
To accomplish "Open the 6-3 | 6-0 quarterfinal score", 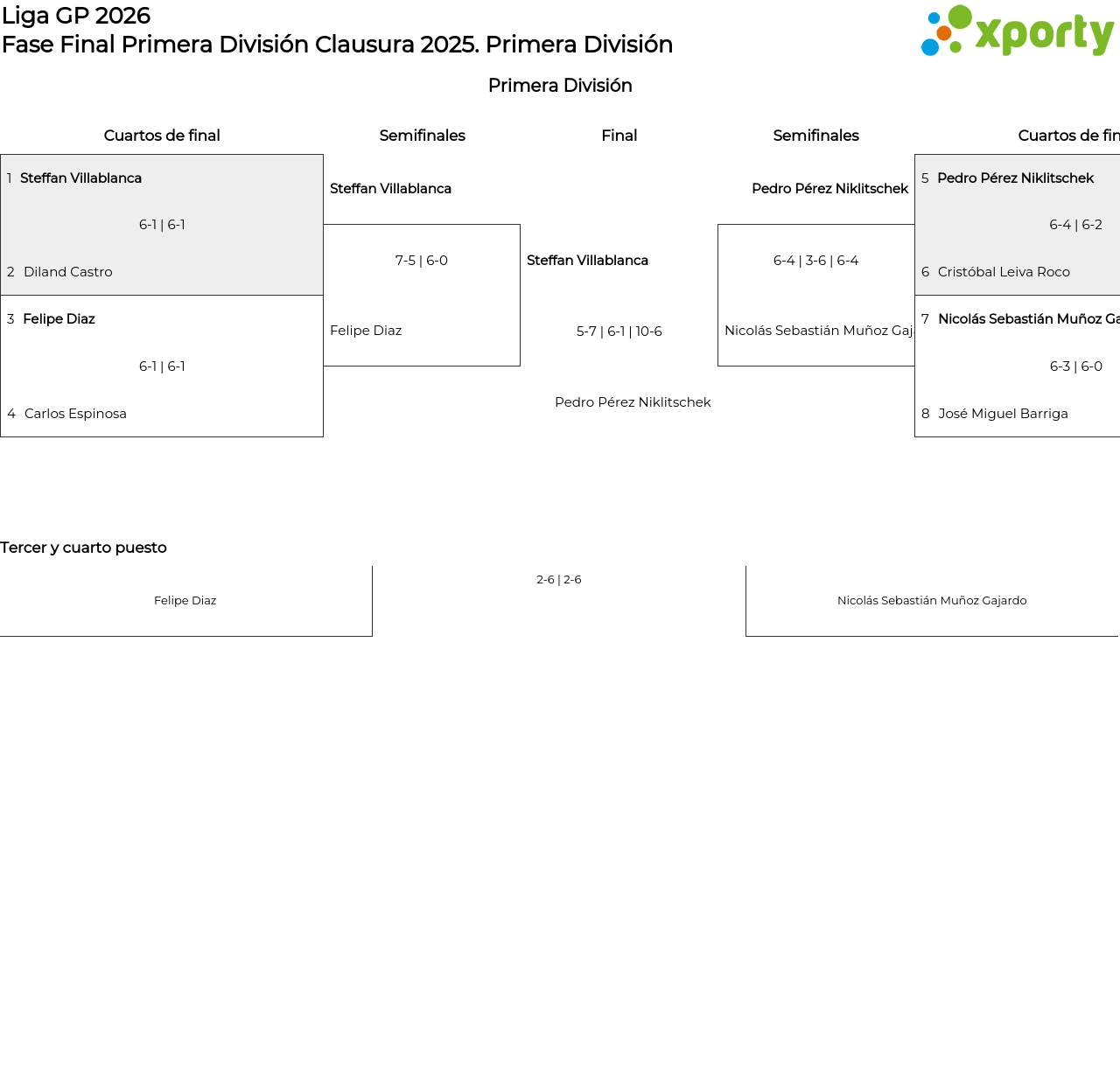I will pos(1075,366).
